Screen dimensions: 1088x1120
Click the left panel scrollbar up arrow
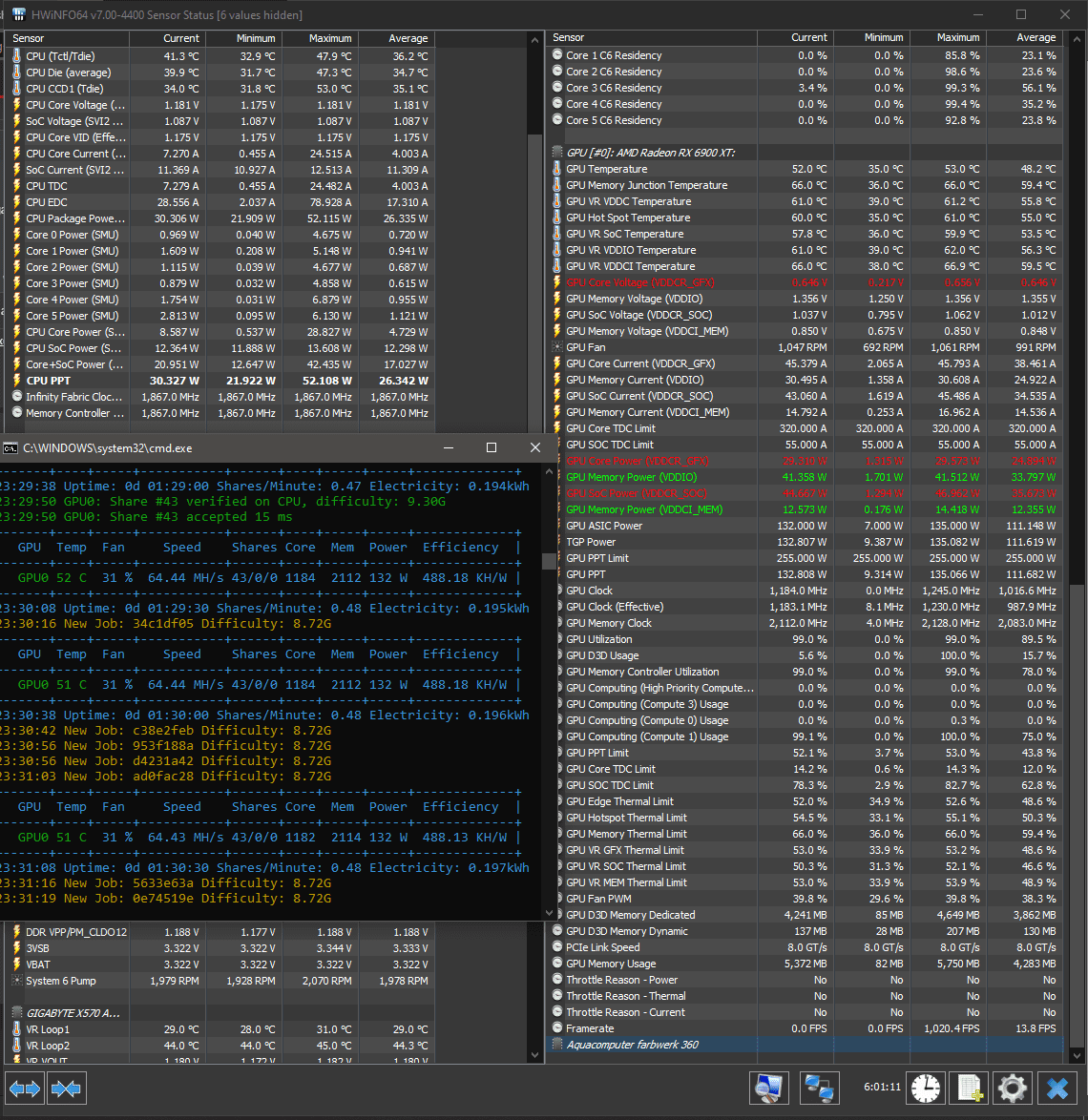tap(535, 41)
